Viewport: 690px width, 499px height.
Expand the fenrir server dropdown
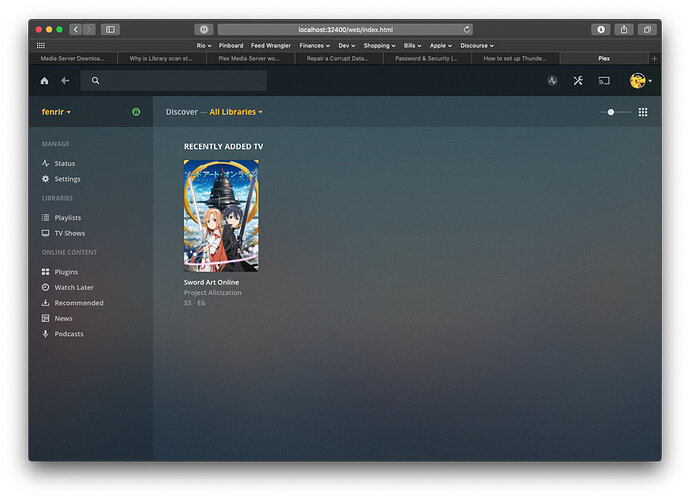coord(56,112)
